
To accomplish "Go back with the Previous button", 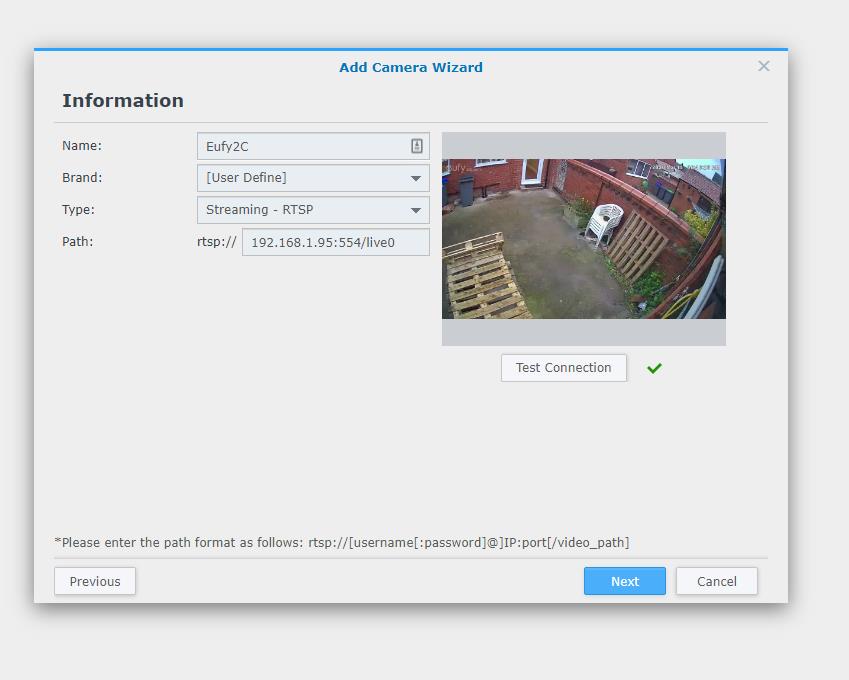I will (95, 581).
